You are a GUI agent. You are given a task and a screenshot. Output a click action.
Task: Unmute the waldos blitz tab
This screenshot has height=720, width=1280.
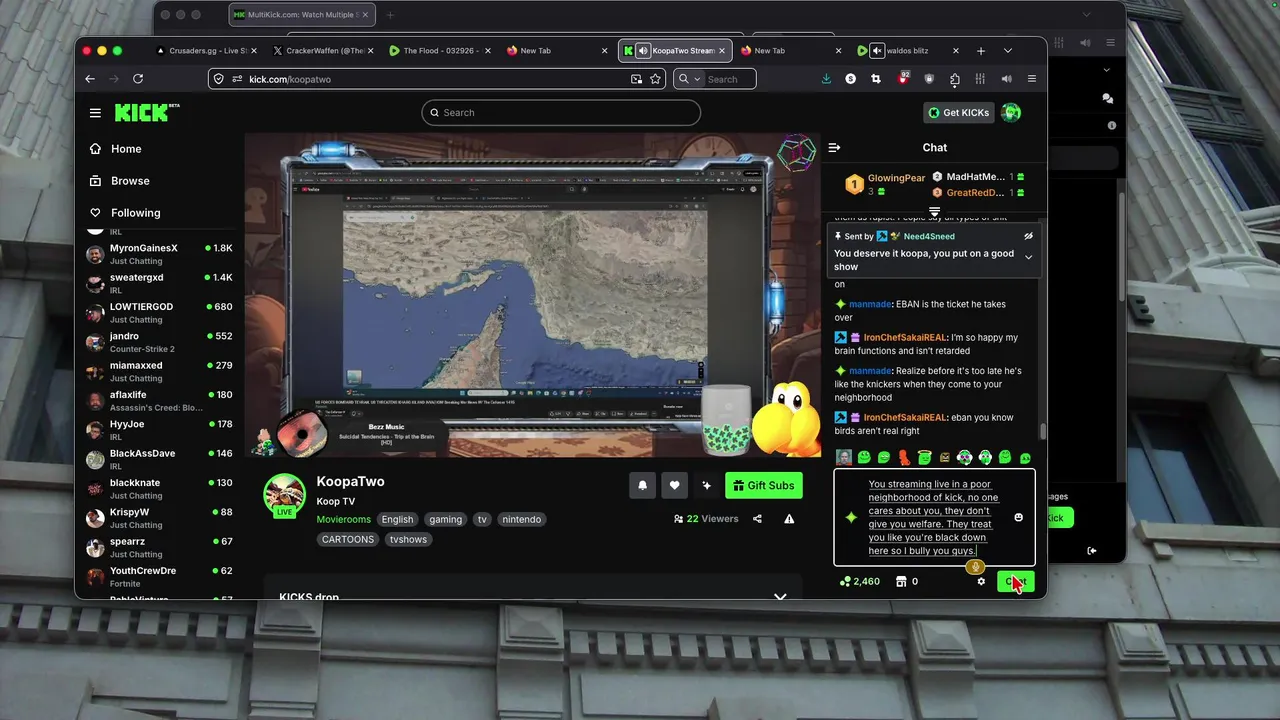[x=877, y=51]
